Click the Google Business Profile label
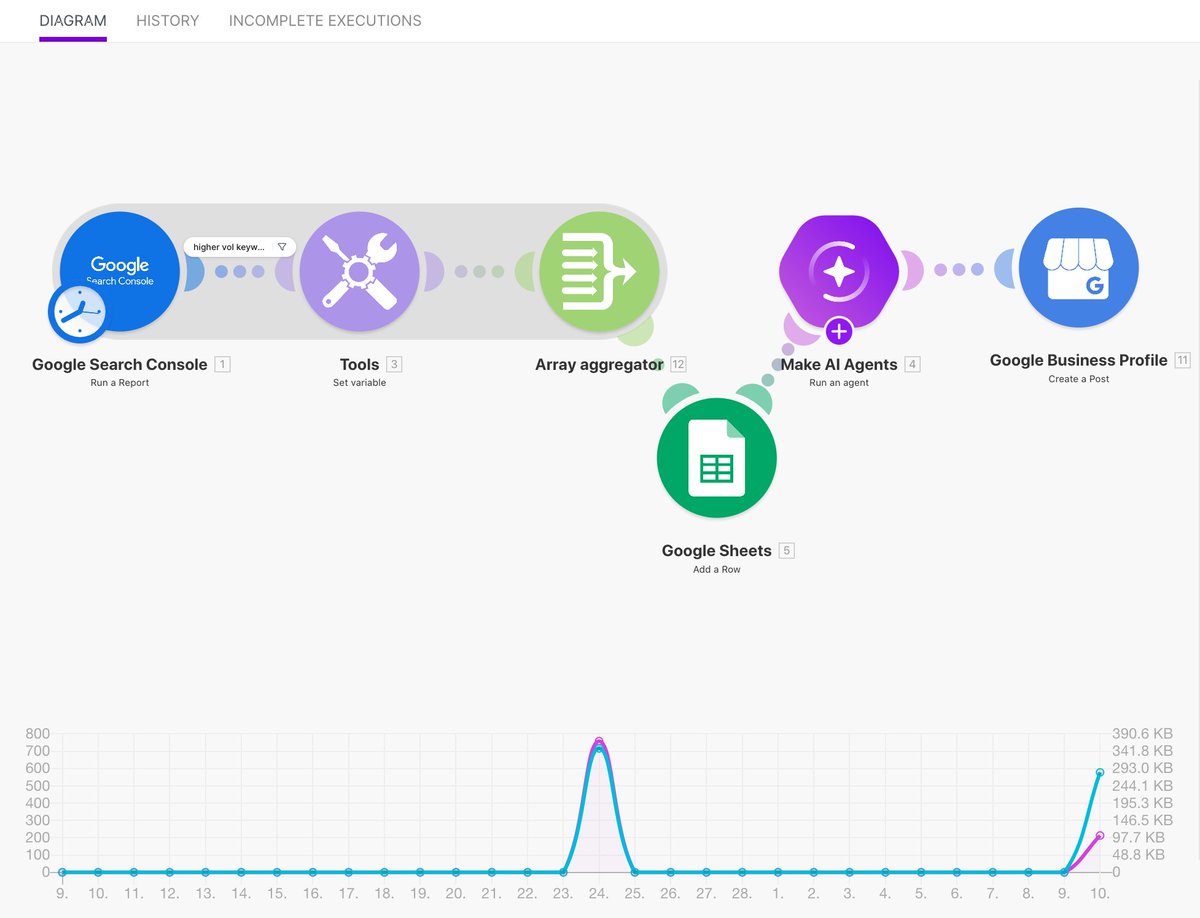1200x918 pixels. [1079, 360]
